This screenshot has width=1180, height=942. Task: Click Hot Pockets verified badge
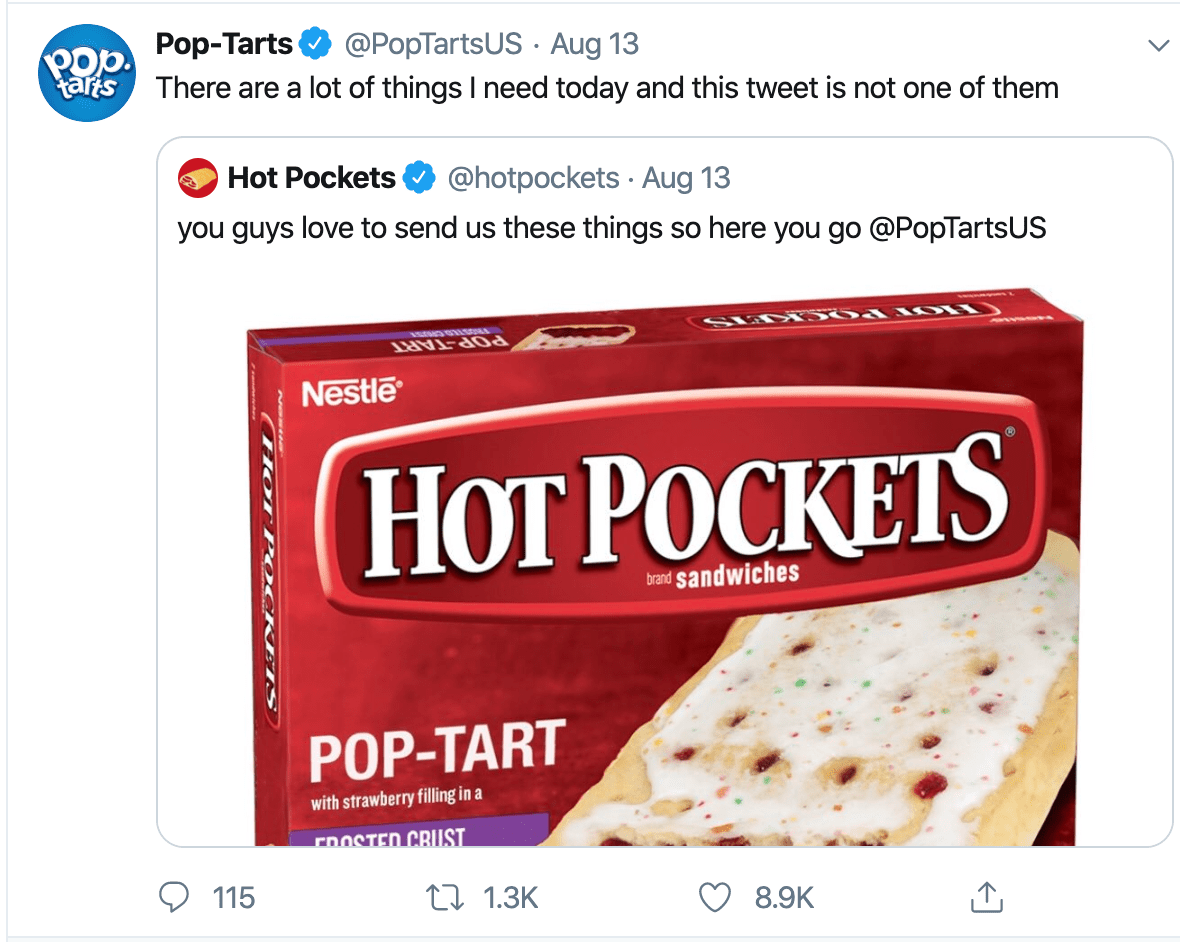pos(419,177)
